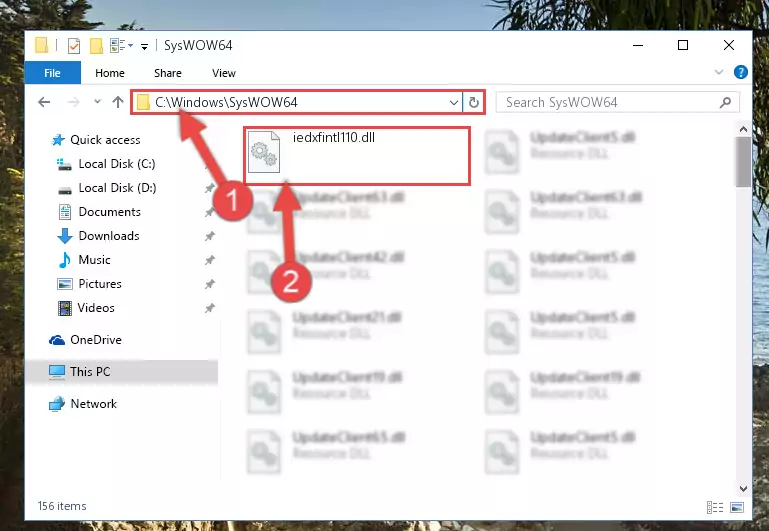This screenshot has width=769, height=531.
Task: Open the Customize Quick Access Toolbar dropdown arrow
Action: point(144,46)
